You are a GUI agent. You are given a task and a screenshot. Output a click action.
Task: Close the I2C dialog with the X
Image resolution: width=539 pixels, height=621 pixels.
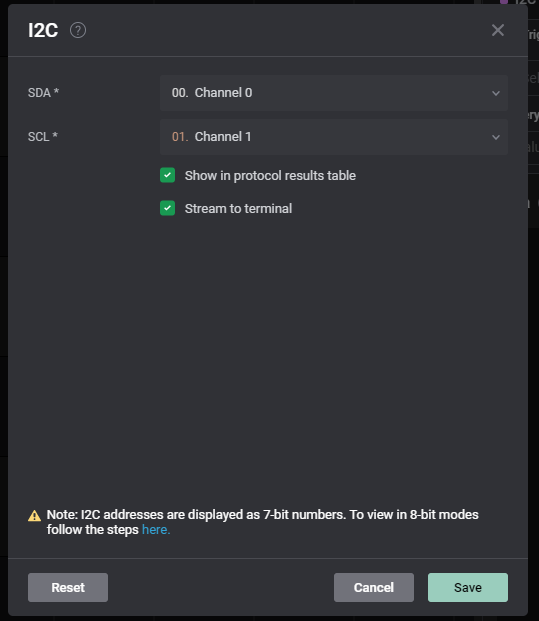(497, 30)
